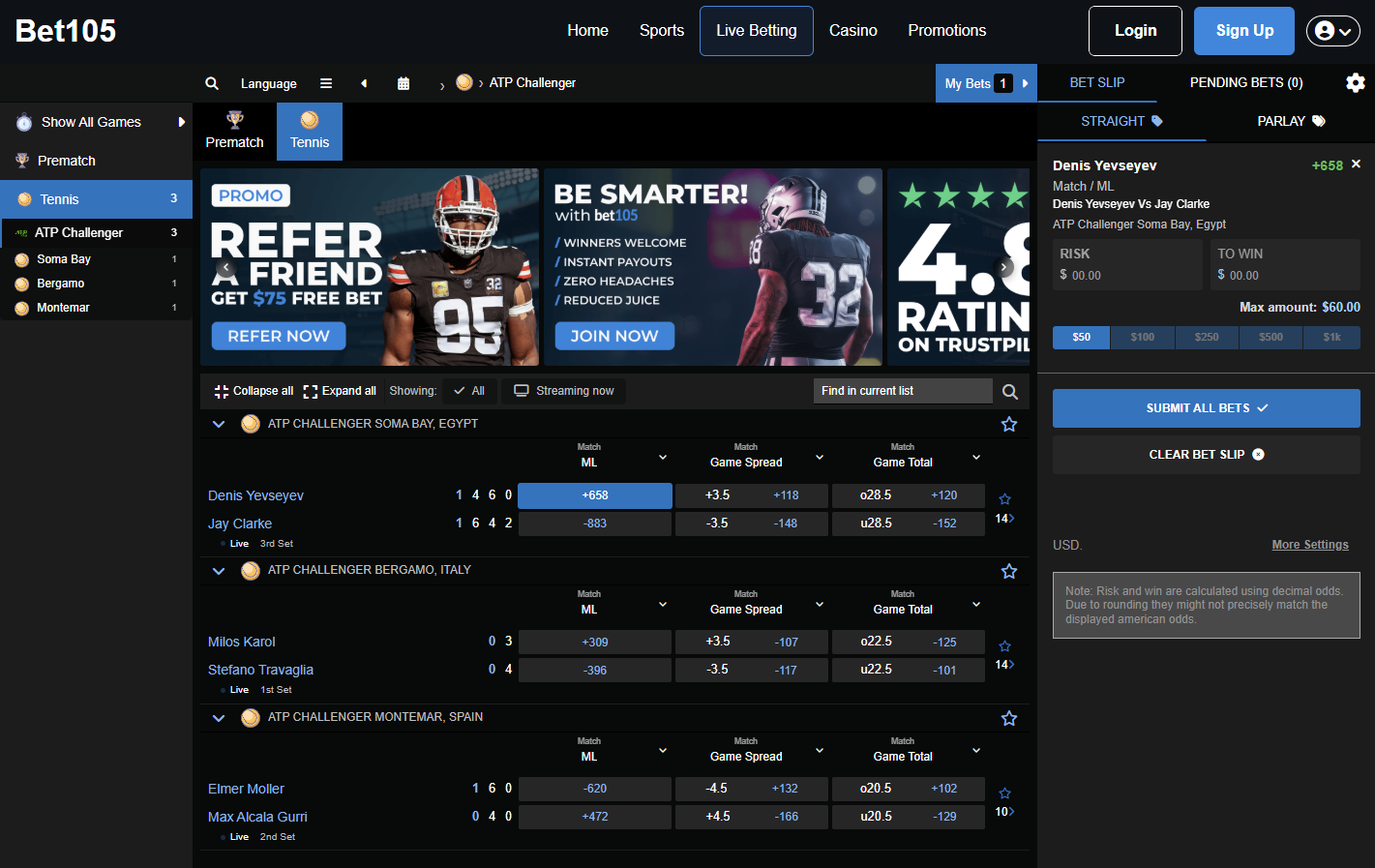Click the Refer Now promo button

[278, 336]
